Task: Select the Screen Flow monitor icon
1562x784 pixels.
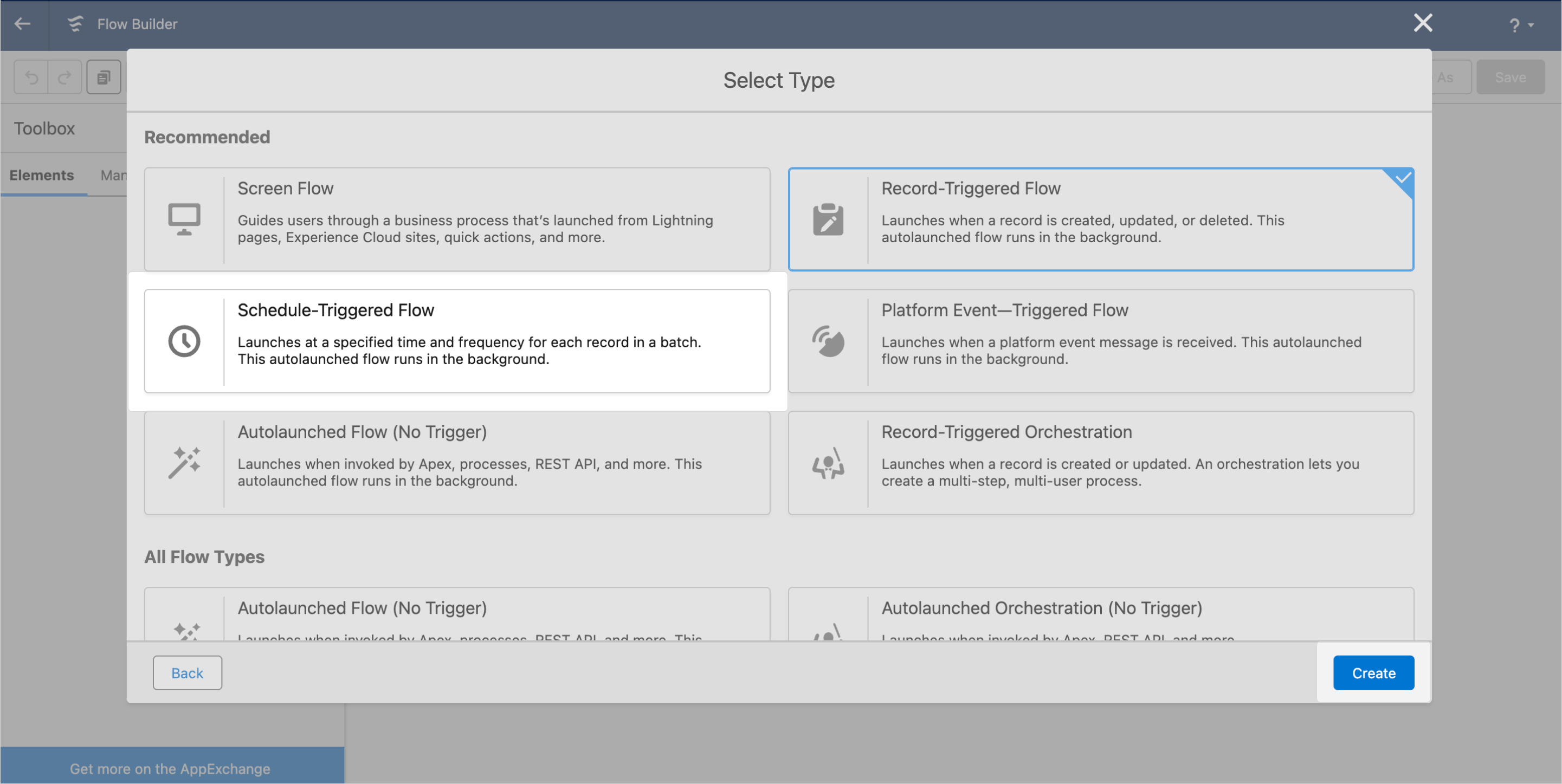Action: (x=184, y=219)
